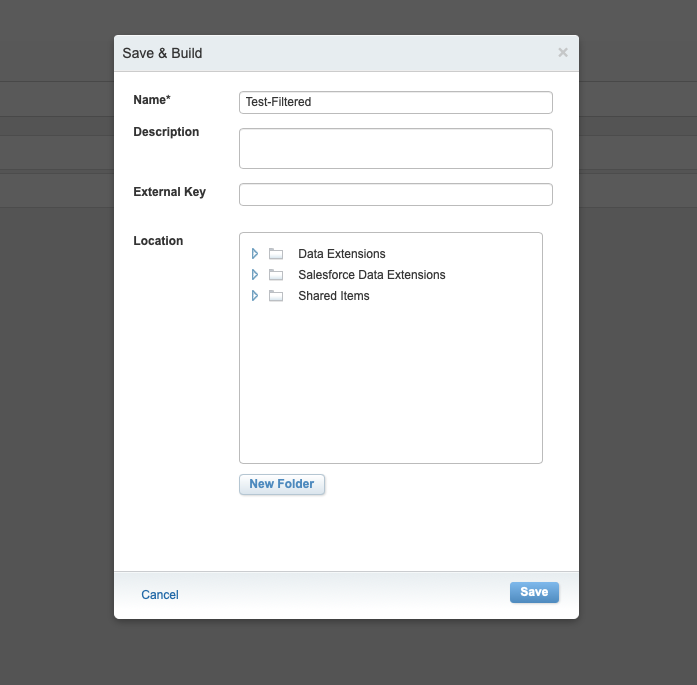Focus the Name field containing Test-Filtered

click(x=396, y=102)
